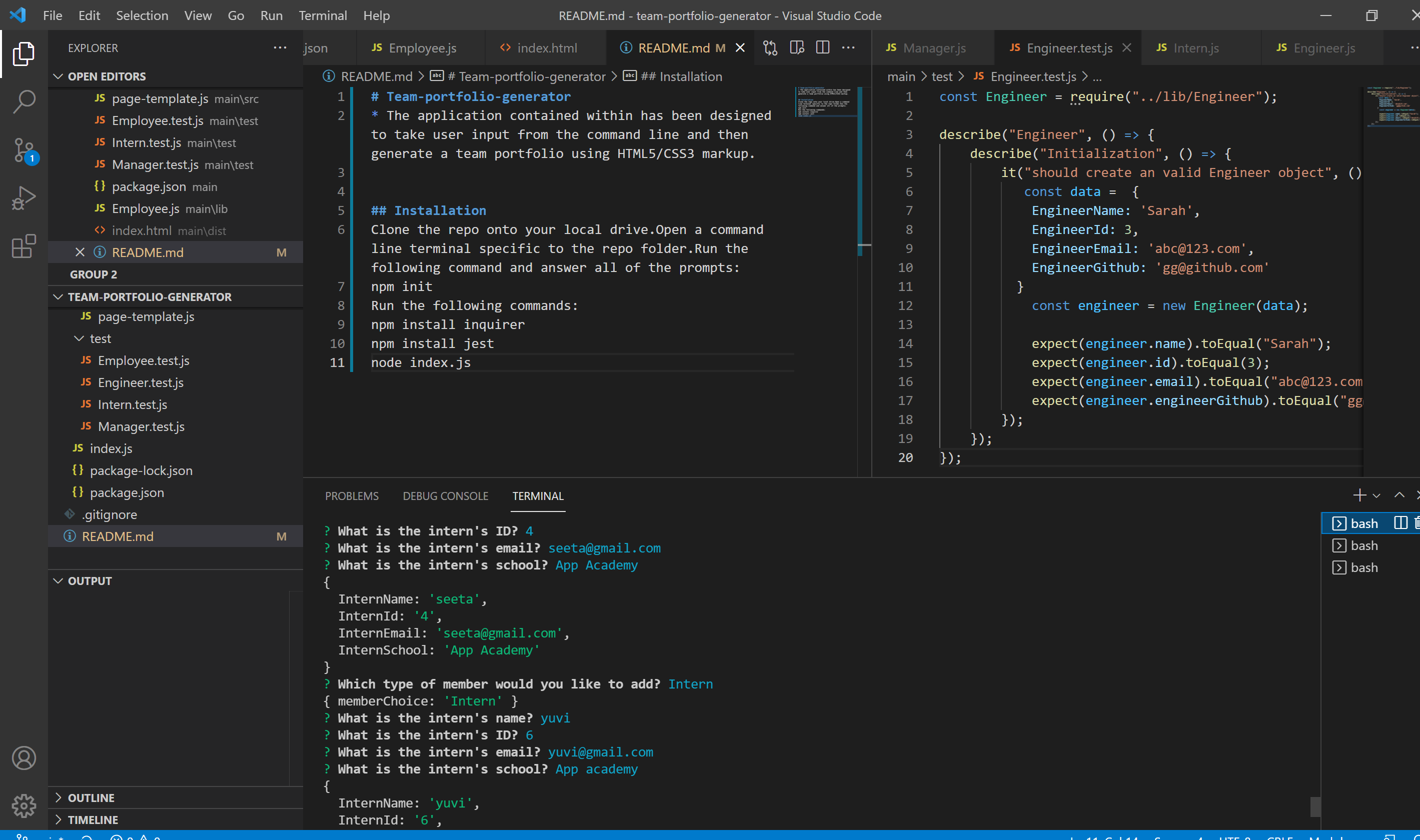Open Engineer.test.js in the file tree
The width and height of the screenshot is (1420, 840).
(141, 382)
